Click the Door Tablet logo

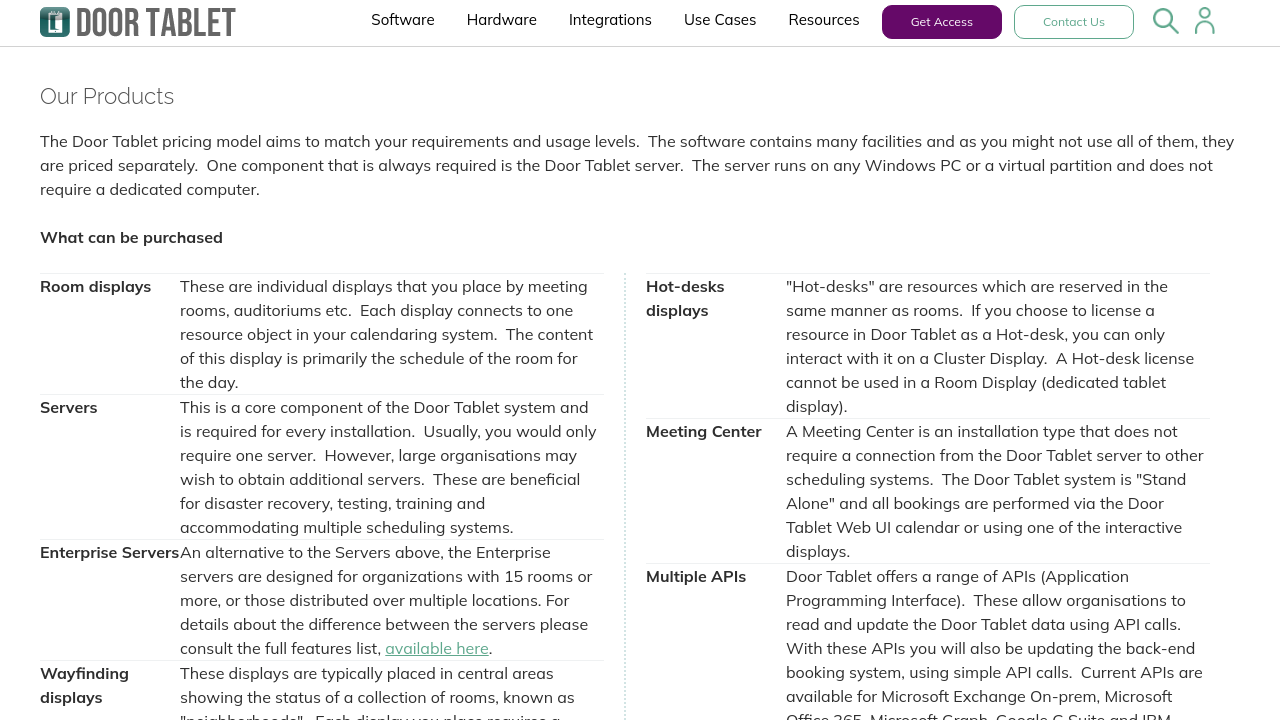[x=138, y=22]
